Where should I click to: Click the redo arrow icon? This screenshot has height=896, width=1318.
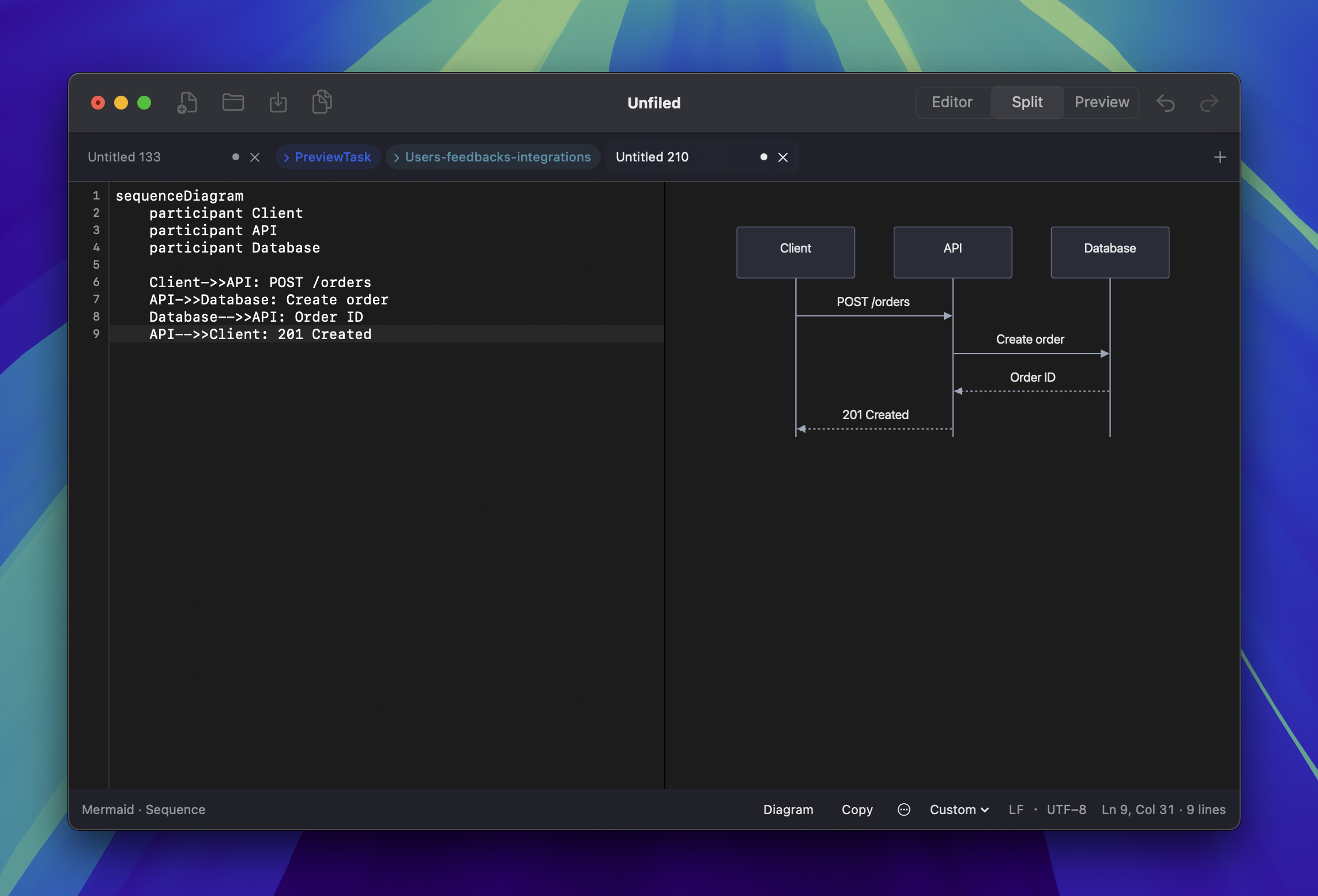pyautogui.click(x=1209, y=103)
